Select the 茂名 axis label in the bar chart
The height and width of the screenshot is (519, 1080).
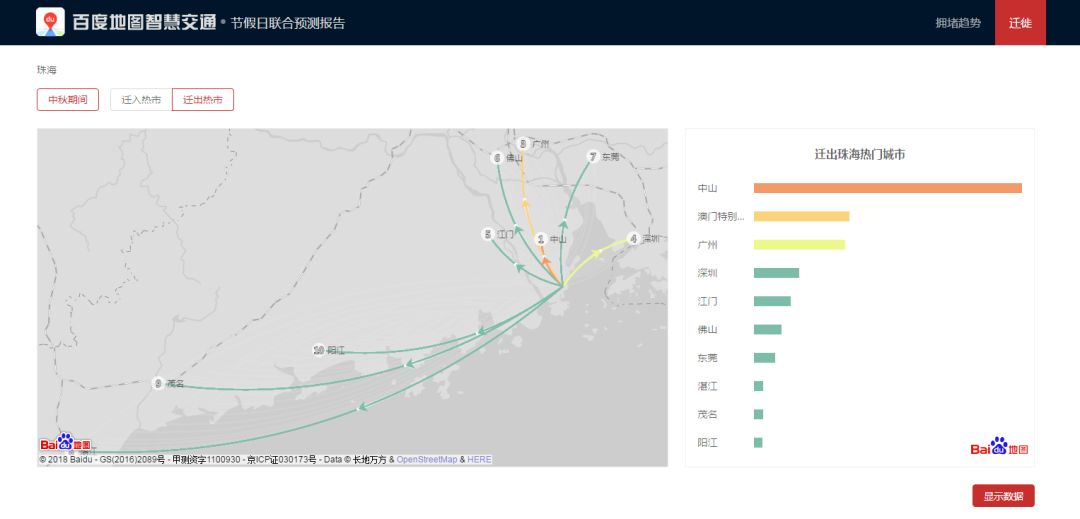point(707,414)
